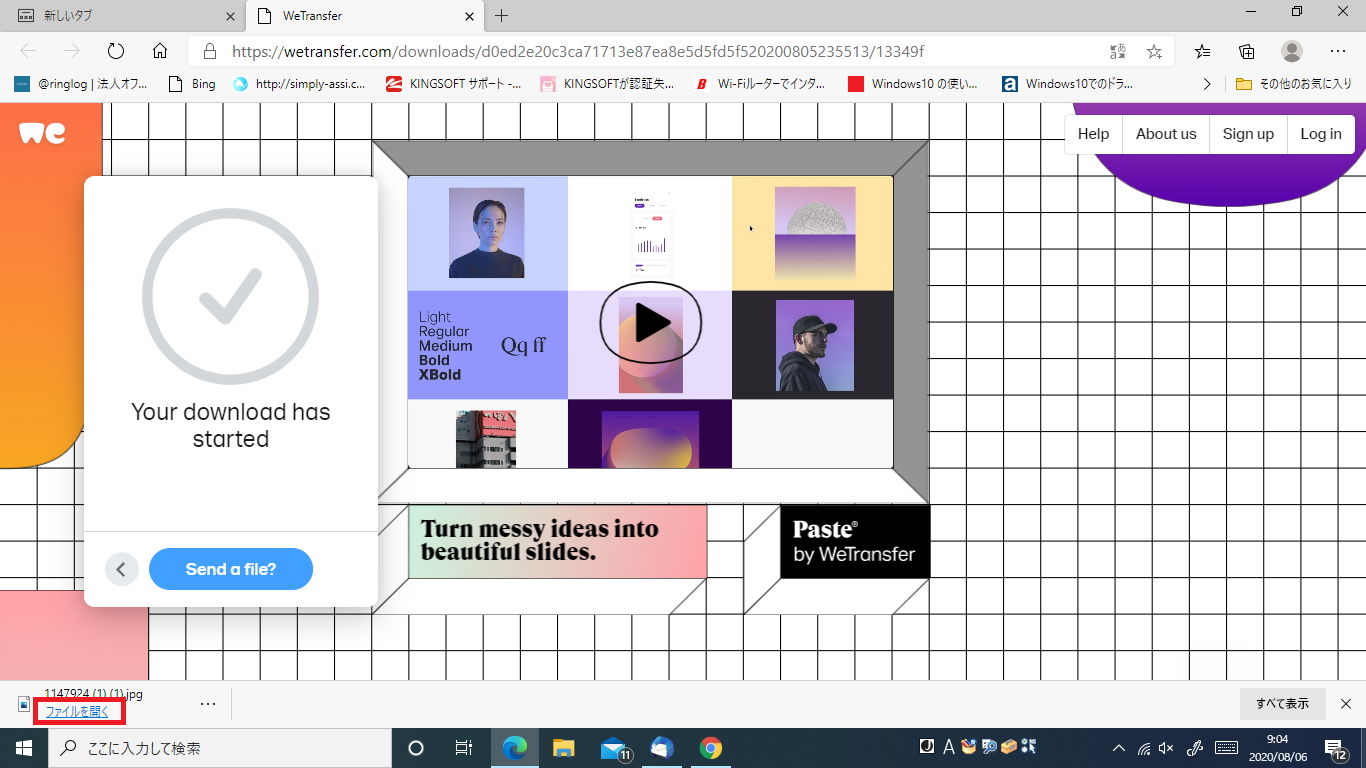
Task: Click the back arrow in download panel
Action: [122, 570]
